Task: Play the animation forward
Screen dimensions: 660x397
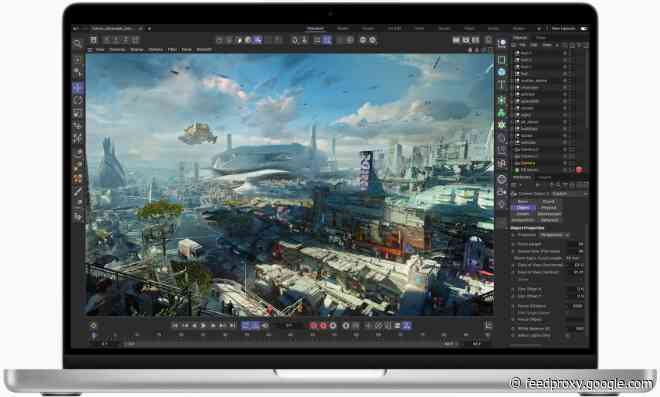Action: (203, 325)
